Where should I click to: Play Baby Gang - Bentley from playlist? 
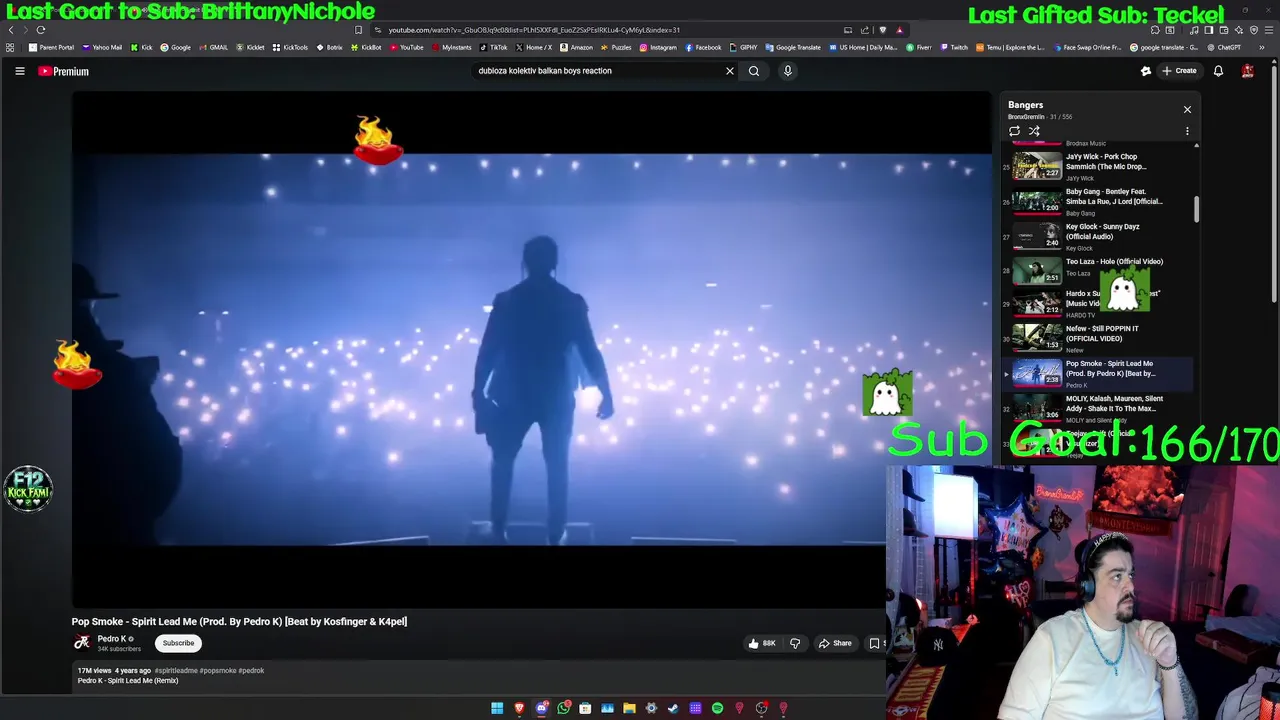click(1097, 200)
